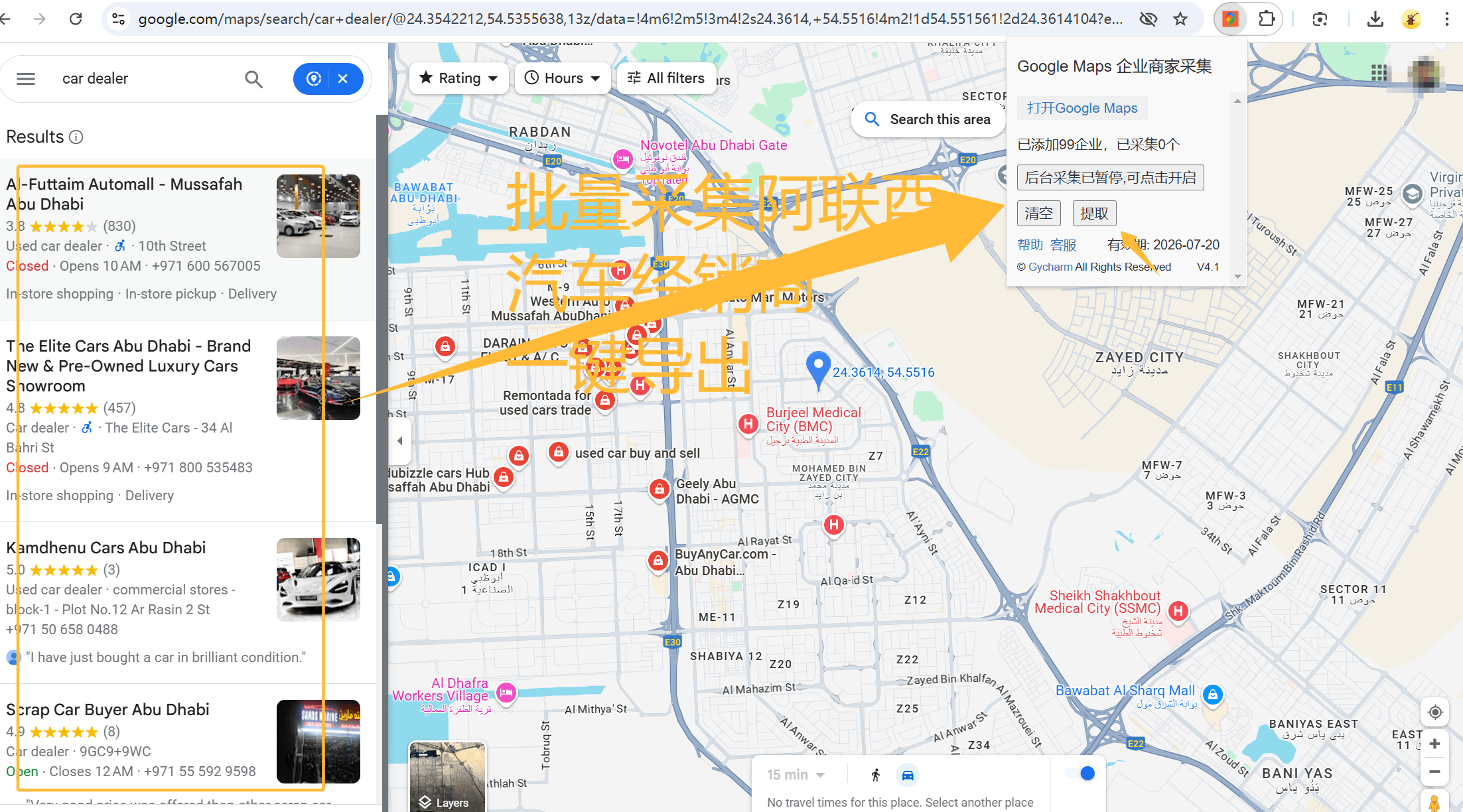1463x812 pixels.
Task: Open browser downloads icon
Action: coord(1375,19)
